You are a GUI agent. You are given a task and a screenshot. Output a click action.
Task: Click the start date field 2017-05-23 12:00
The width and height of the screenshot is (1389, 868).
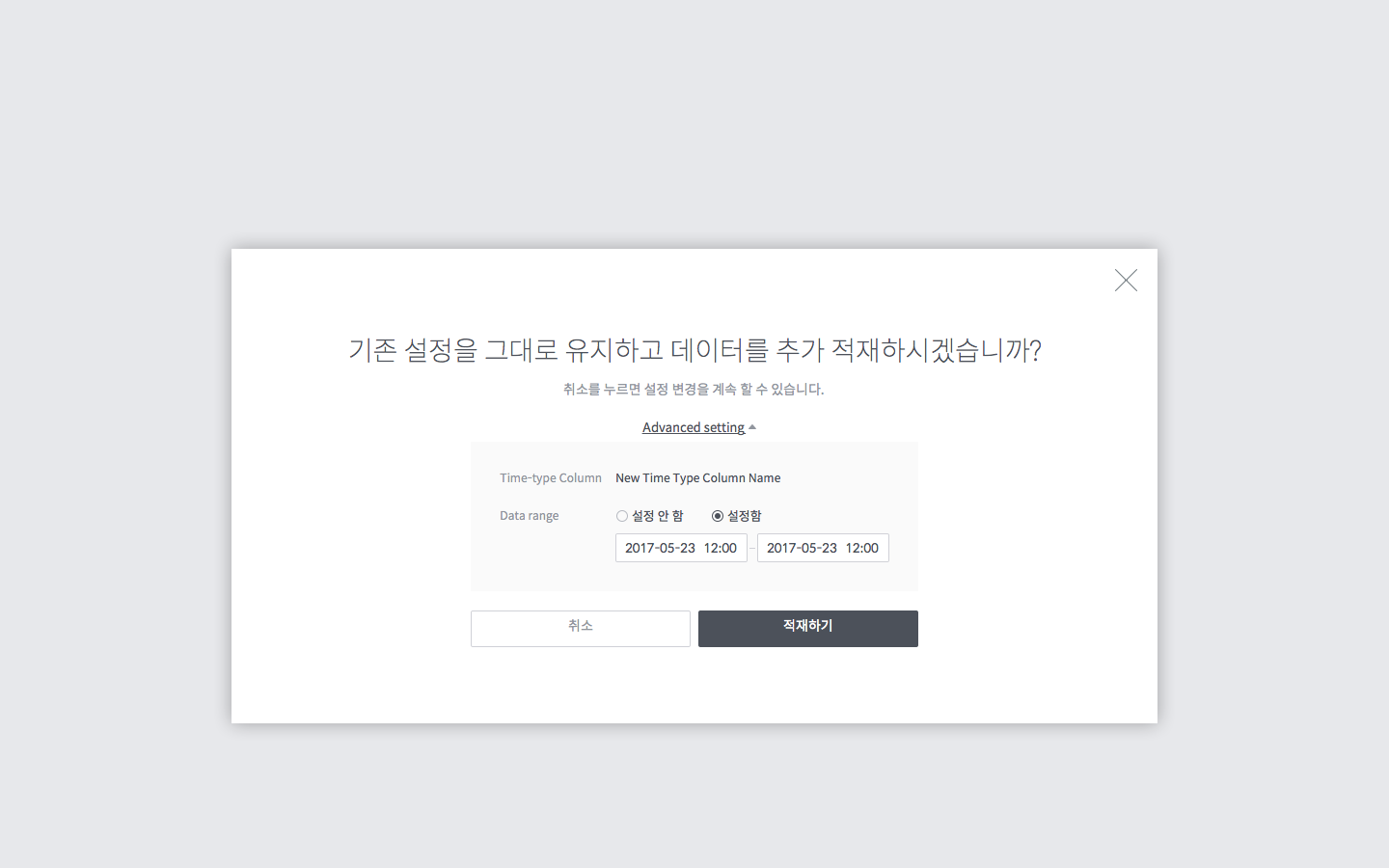pos(681,548)
